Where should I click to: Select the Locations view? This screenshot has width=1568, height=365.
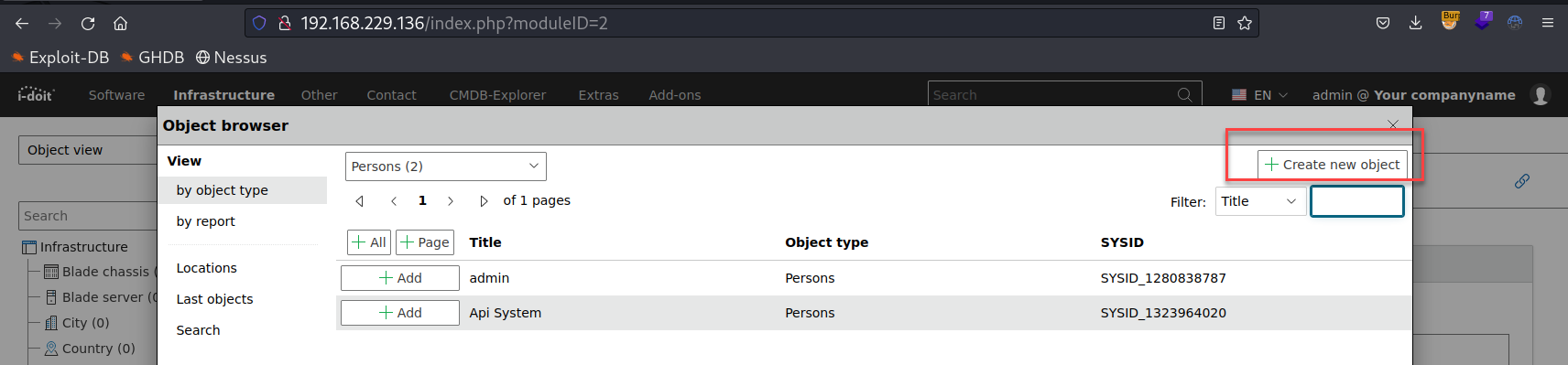click(207, 268)
